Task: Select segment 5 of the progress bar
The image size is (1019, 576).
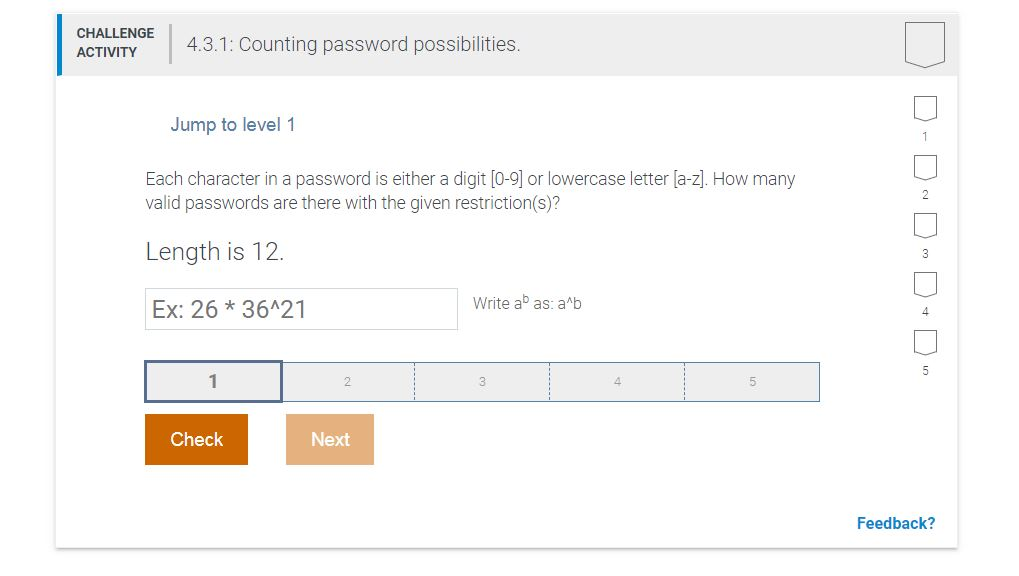Action: tap(752, 381)
